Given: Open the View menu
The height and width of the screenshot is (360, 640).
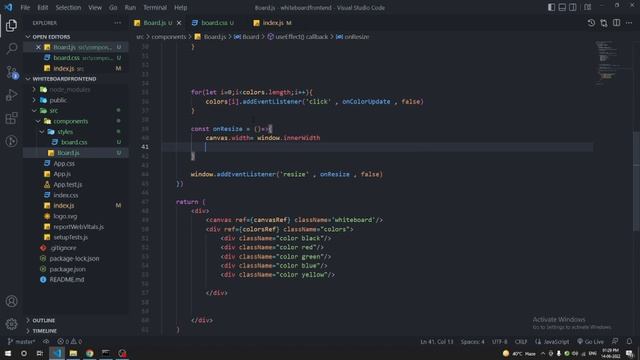Looking at the screenshot, I should pyautogui.click(x=95, y=7).
